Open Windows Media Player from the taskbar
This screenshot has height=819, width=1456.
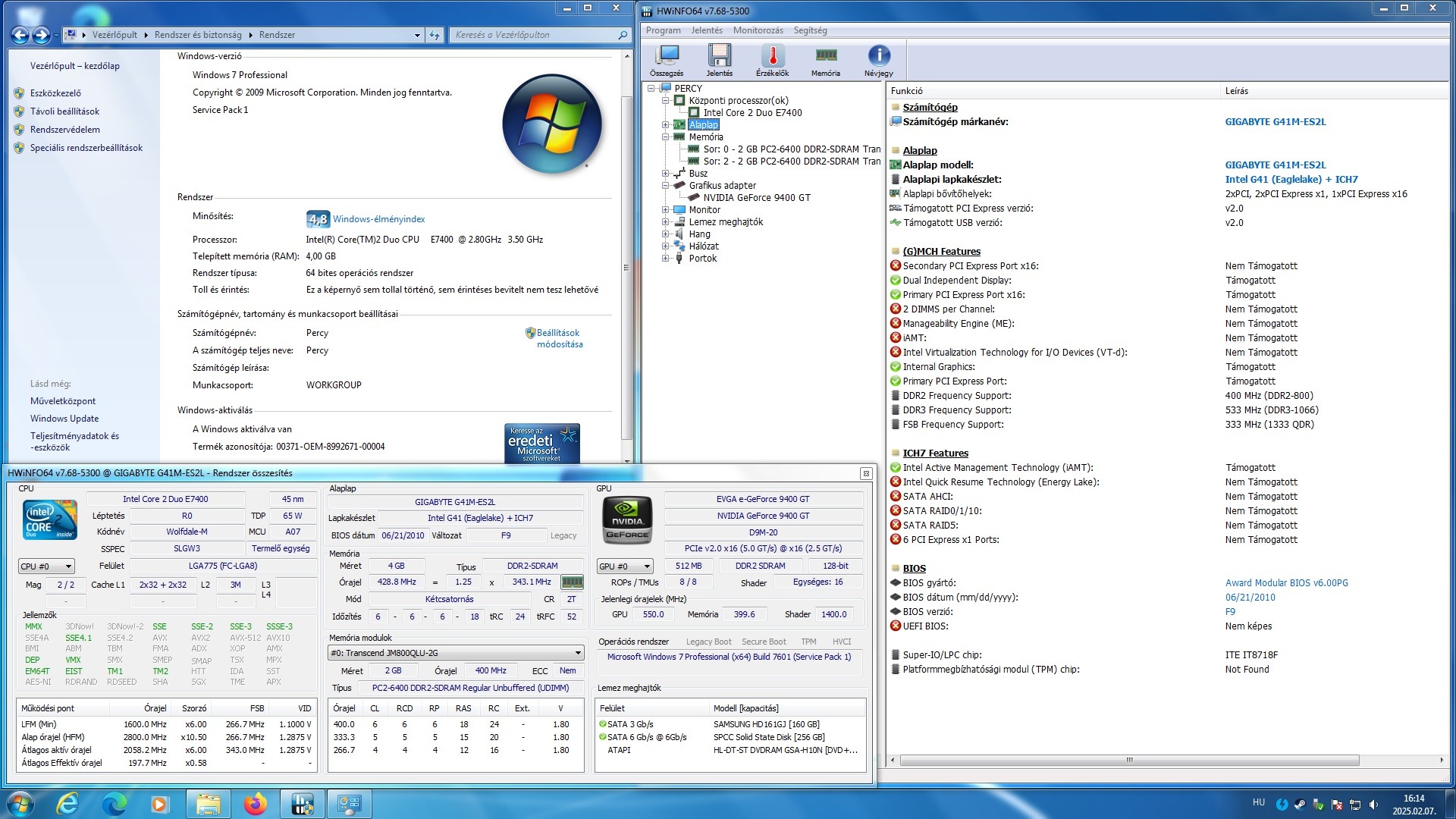tap(160, 803)
